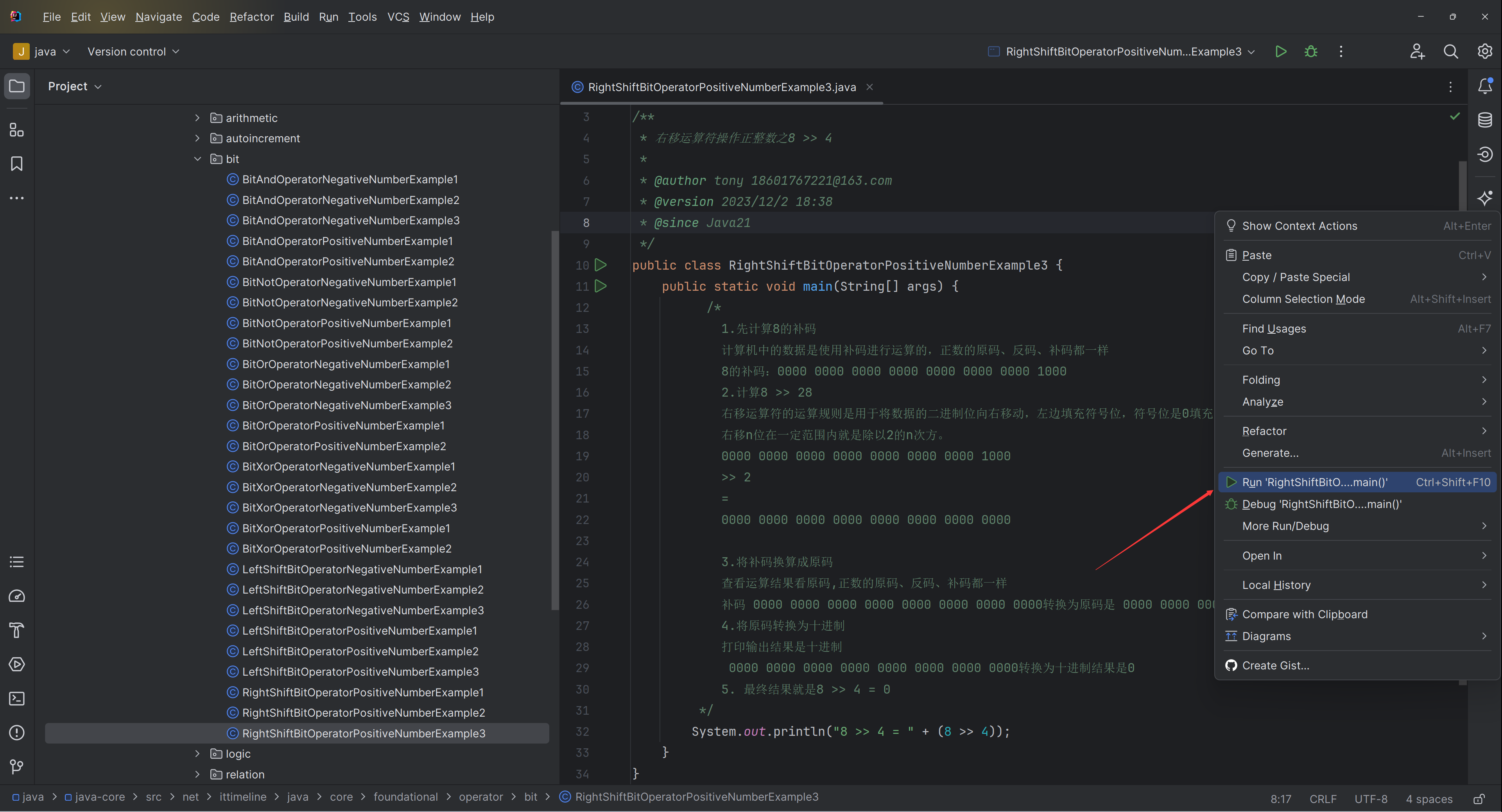
Task: Open the Diagrams submenu
Action: point(1357,636)
